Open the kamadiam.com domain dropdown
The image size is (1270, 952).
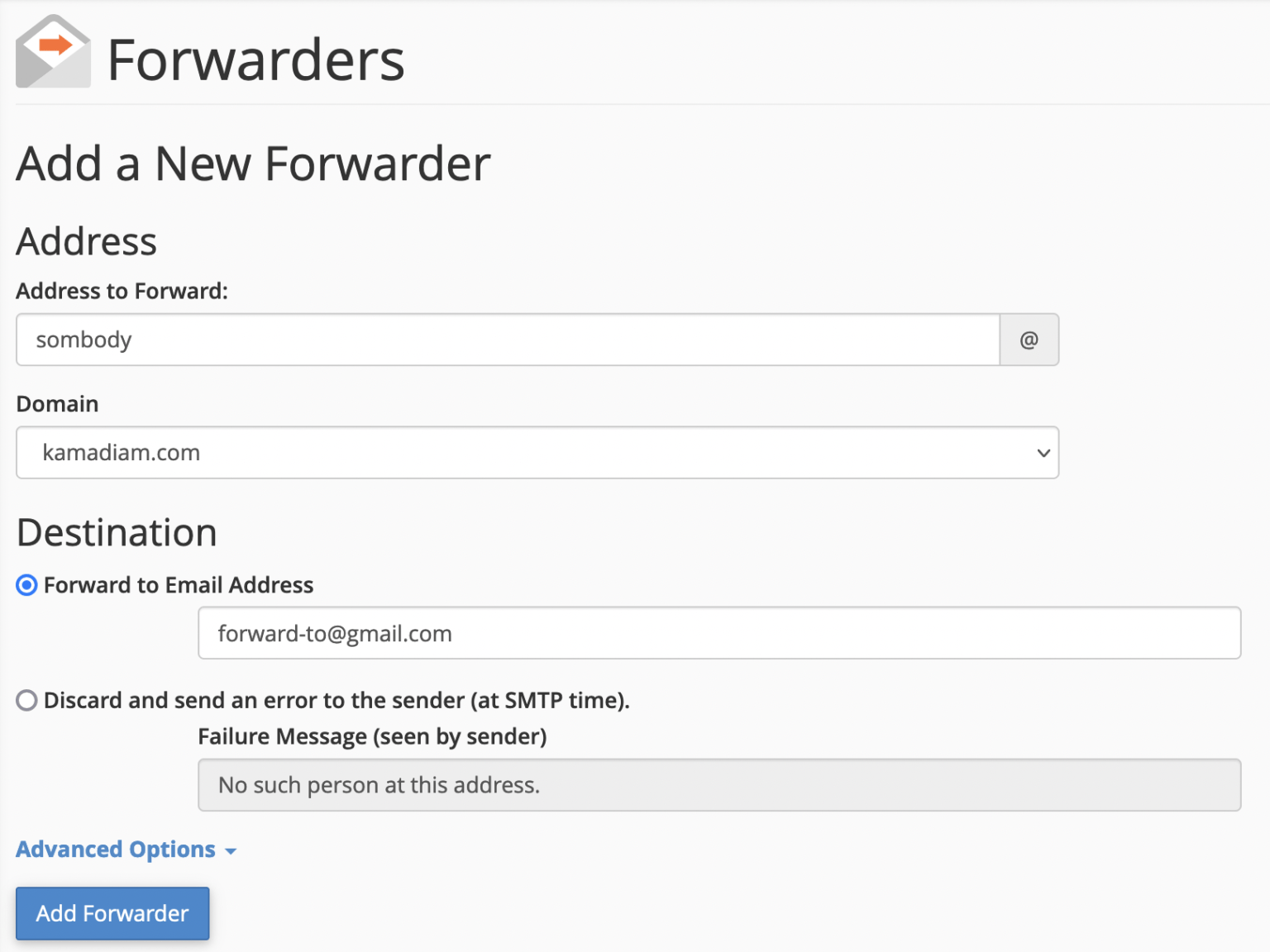(537, 453)
